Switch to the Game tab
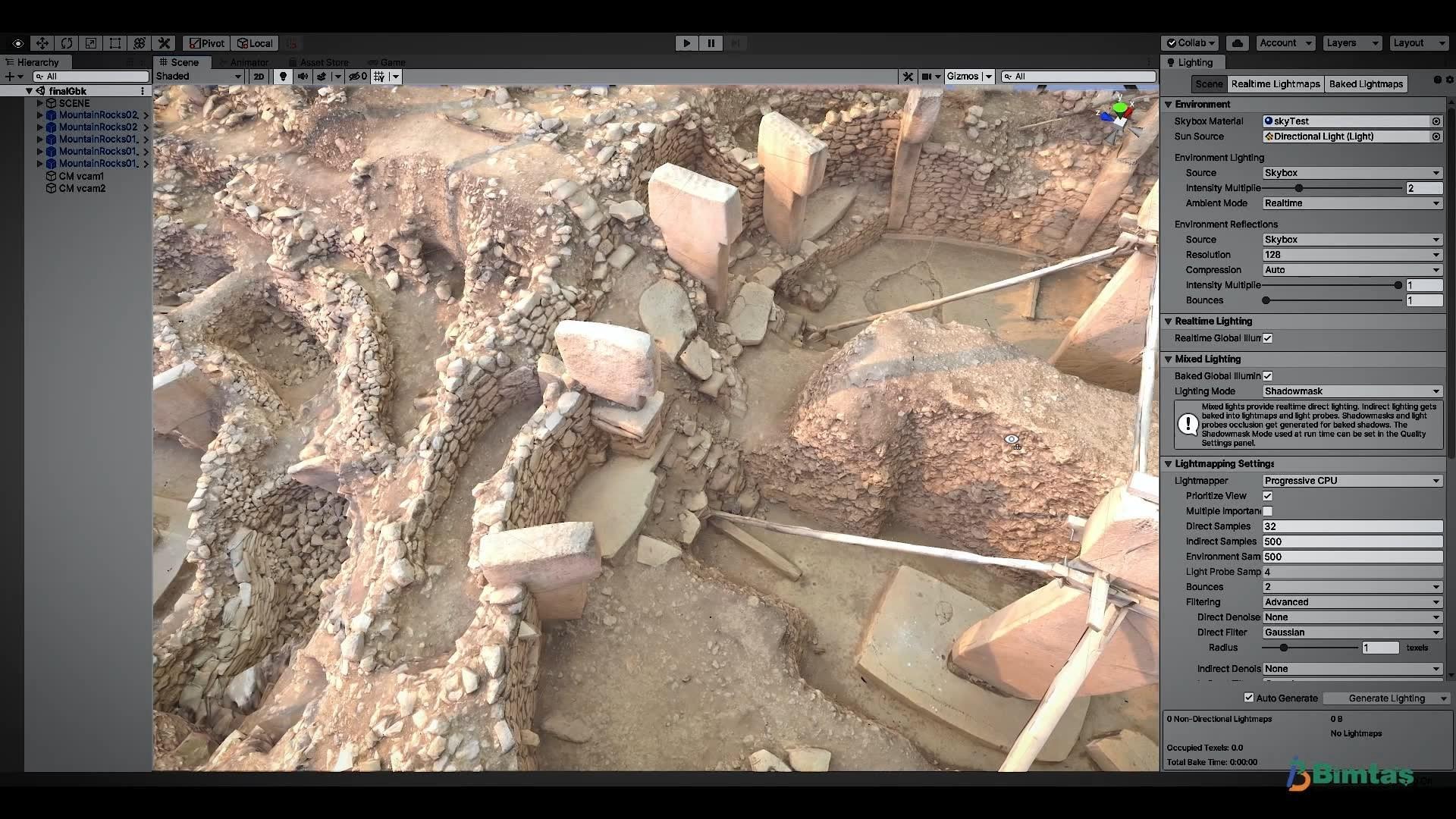 pos(387,62)
